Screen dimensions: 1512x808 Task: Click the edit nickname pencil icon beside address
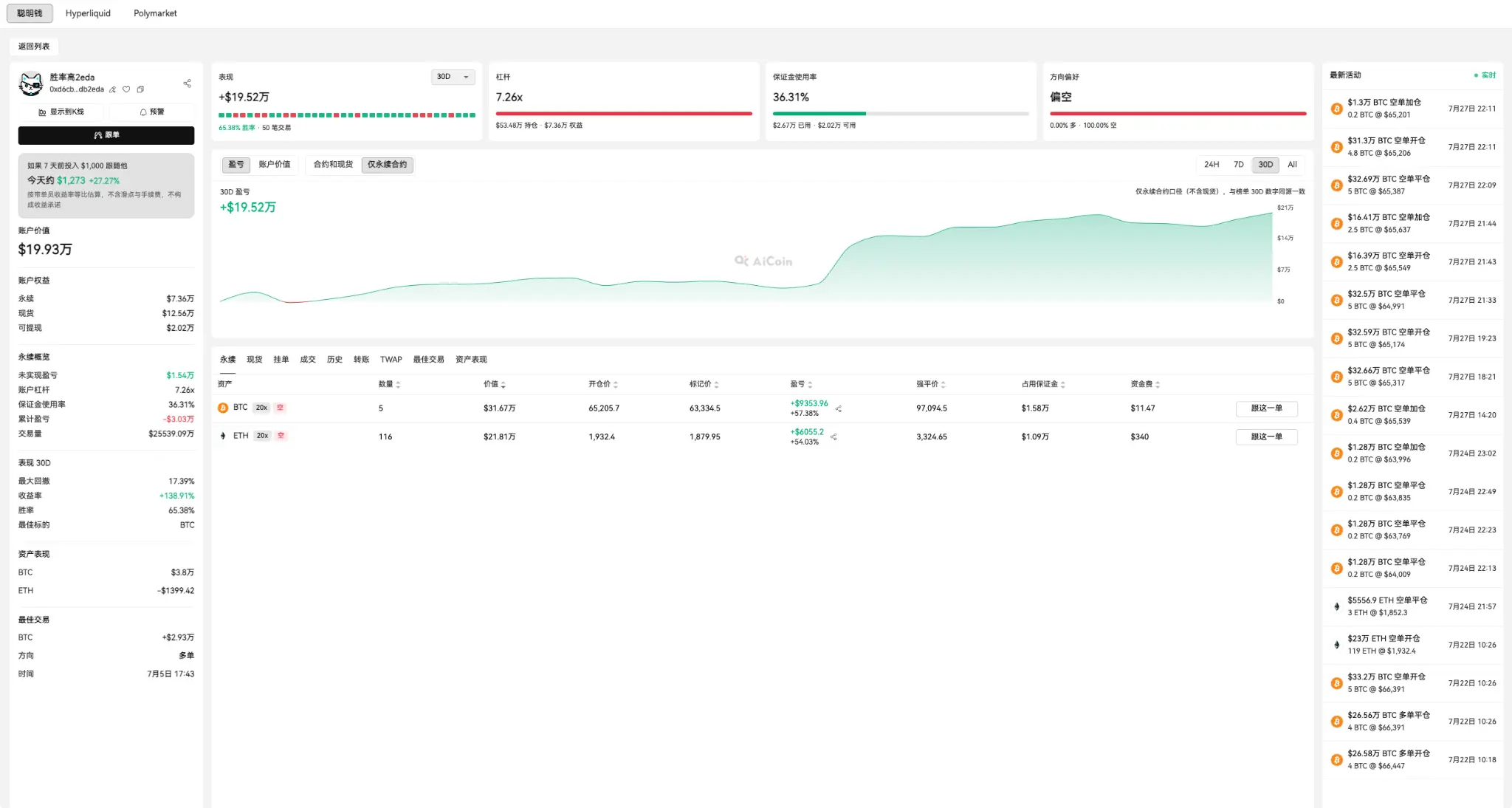click(x=113, y=89)
